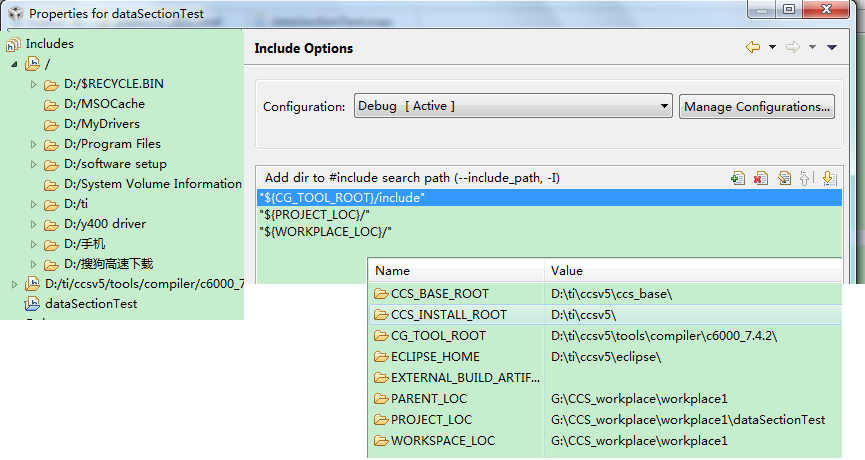This screenshot has height=460, width=865.
Task: Click the value D:\ti\ccsv5\eclipse\
Action: pos(606,357)
